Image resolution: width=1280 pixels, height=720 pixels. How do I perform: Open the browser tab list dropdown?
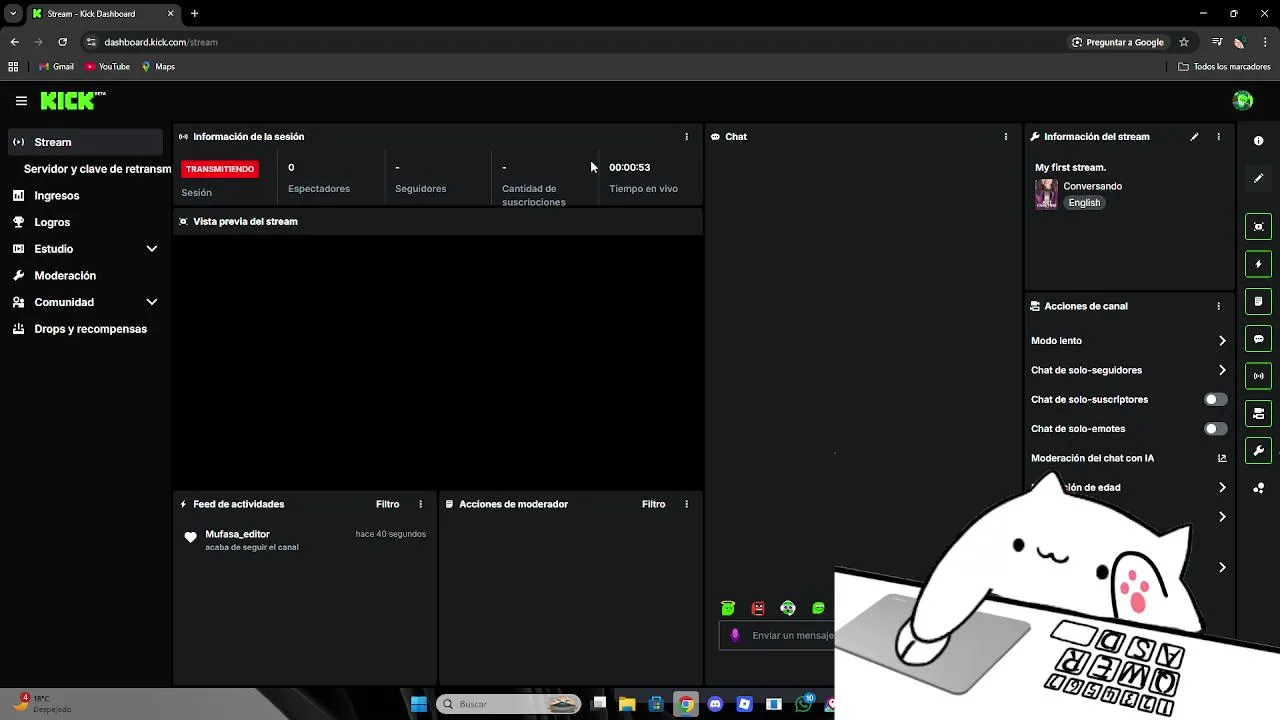(13, 14)
